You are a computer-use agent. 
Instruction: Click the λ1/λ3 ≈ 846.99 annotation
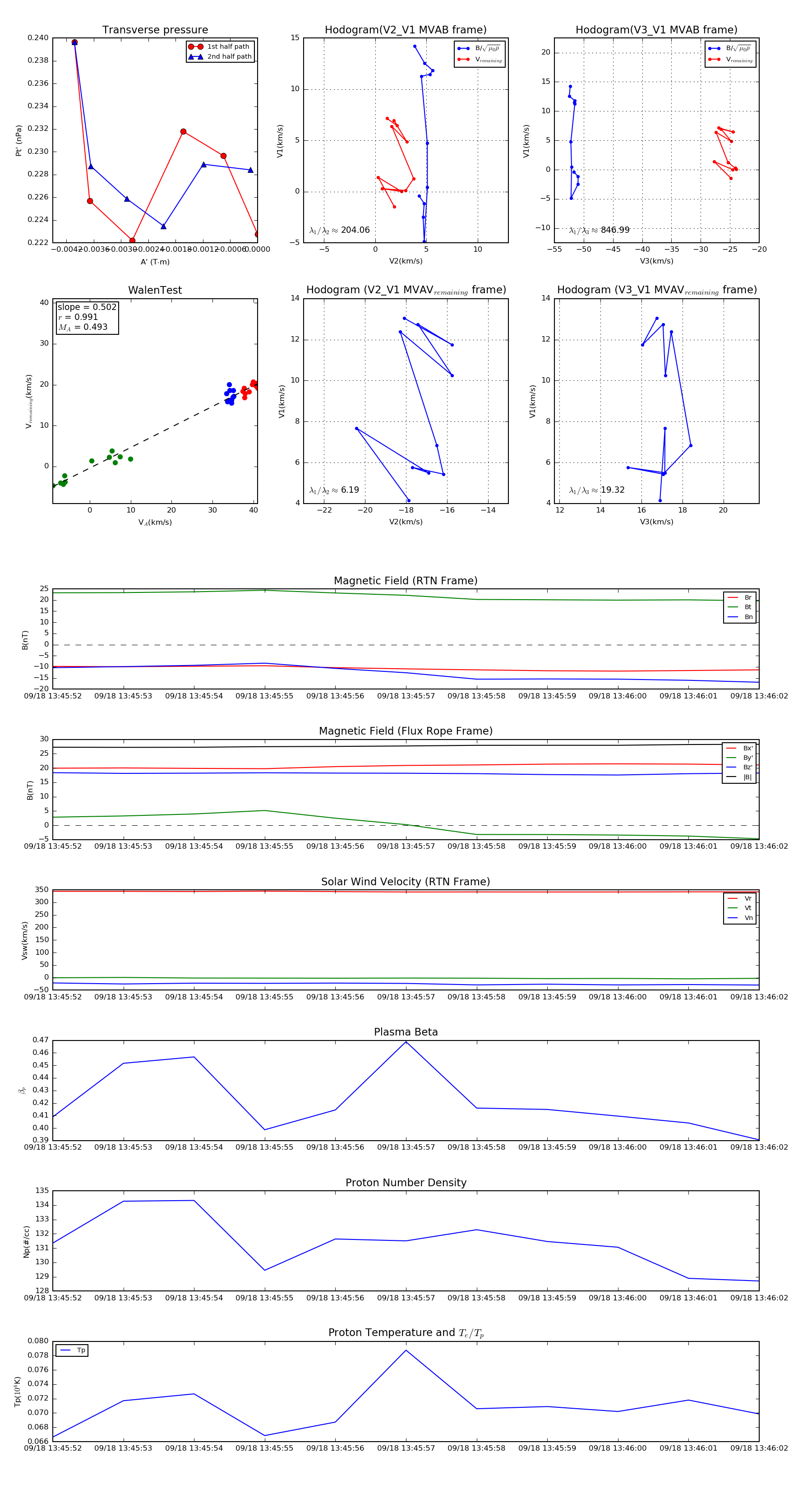tap(600, 230)
